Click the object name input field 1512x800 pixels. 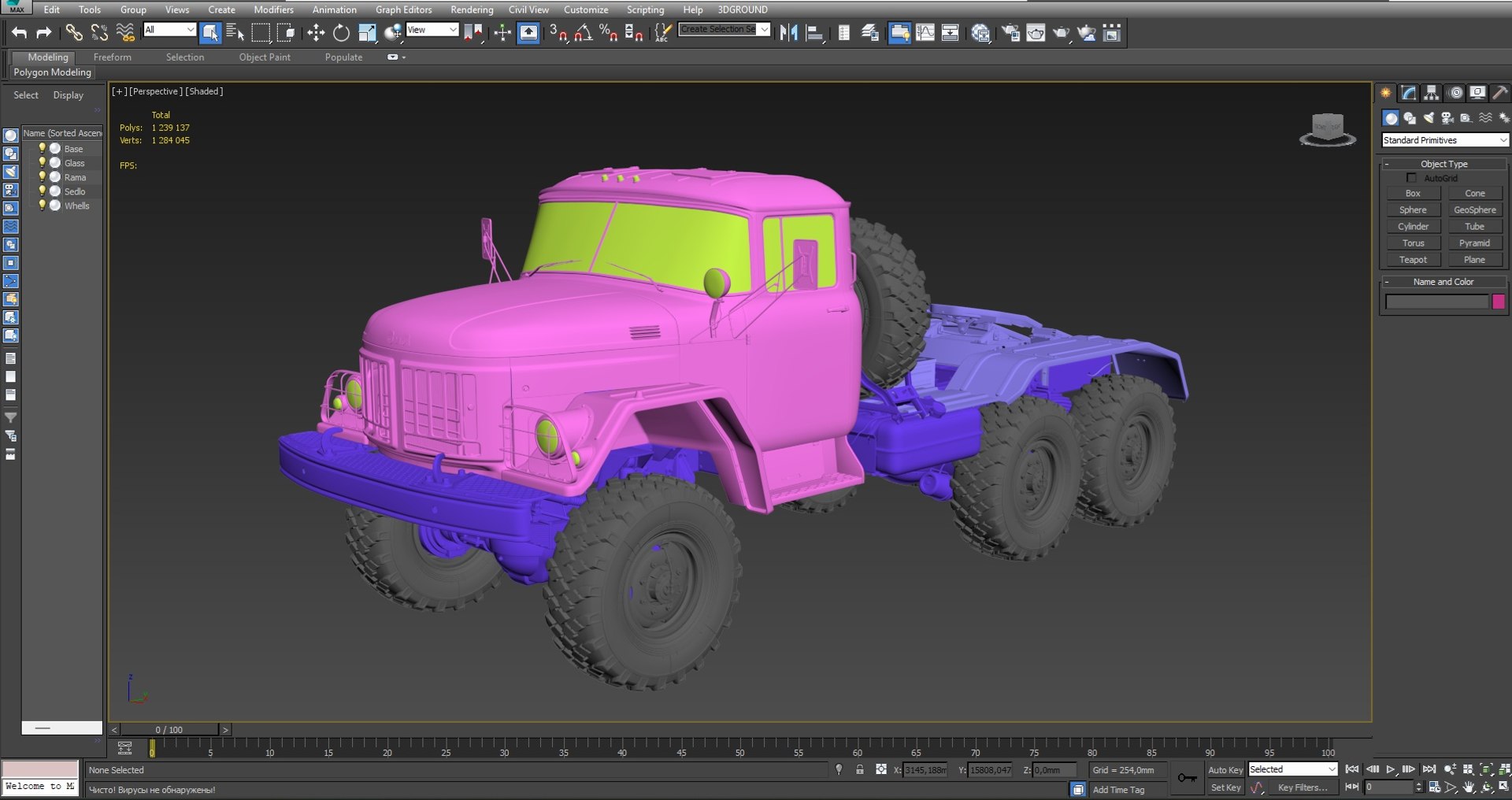(1437, 302)
